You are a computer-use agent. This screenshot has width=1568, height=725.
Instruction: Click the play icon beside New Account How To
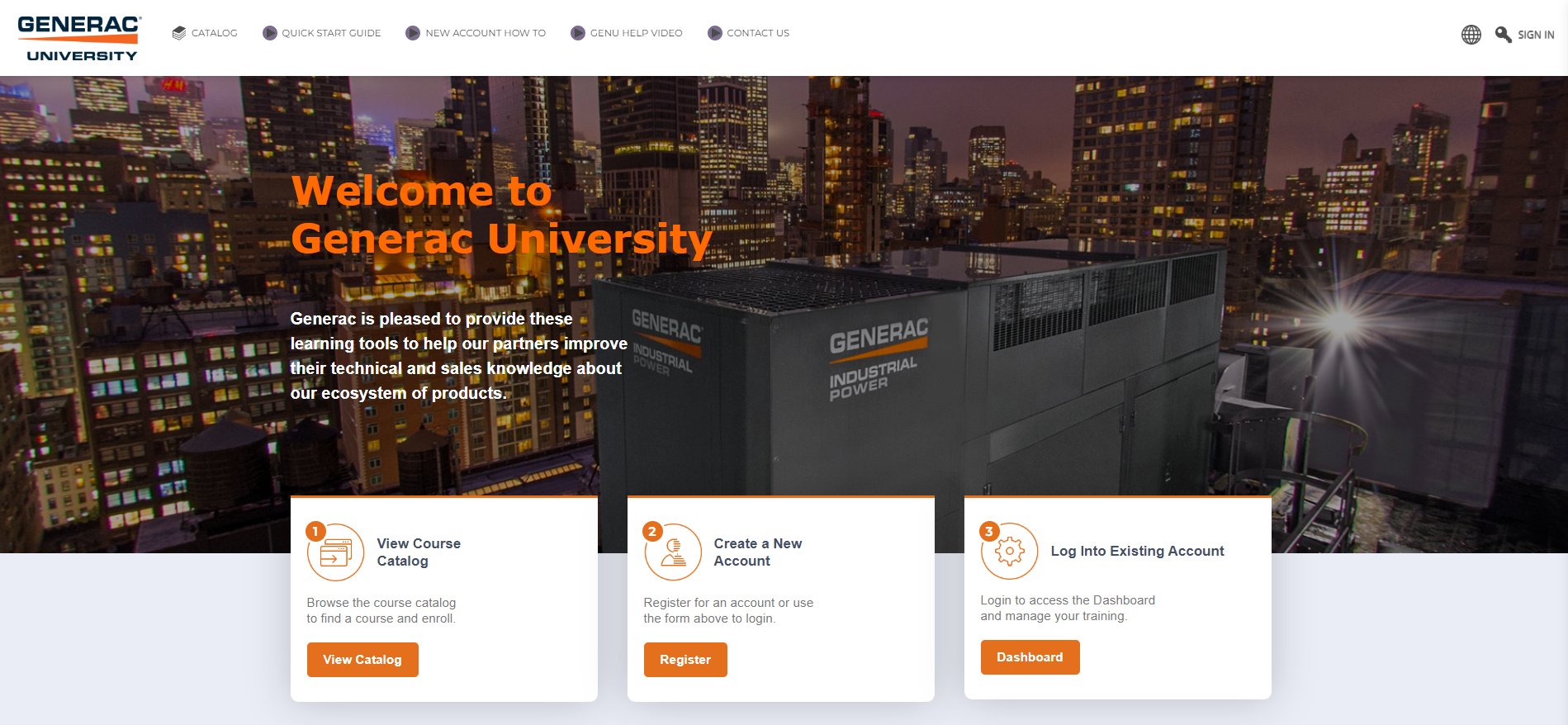(413, 33)
